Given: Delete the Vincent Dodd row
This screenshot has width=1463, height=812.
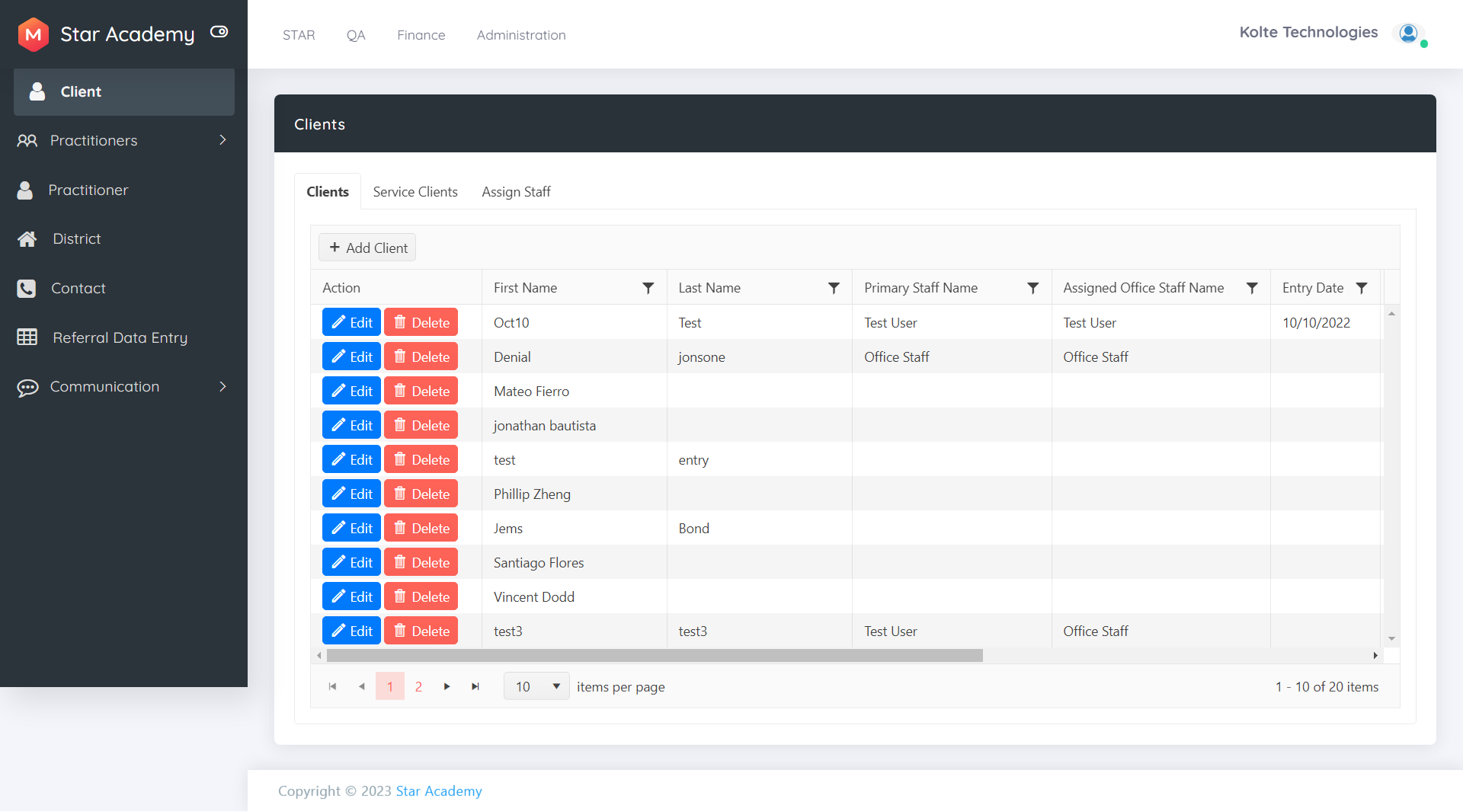Looking at the screenshot, I should coord(421,597).
